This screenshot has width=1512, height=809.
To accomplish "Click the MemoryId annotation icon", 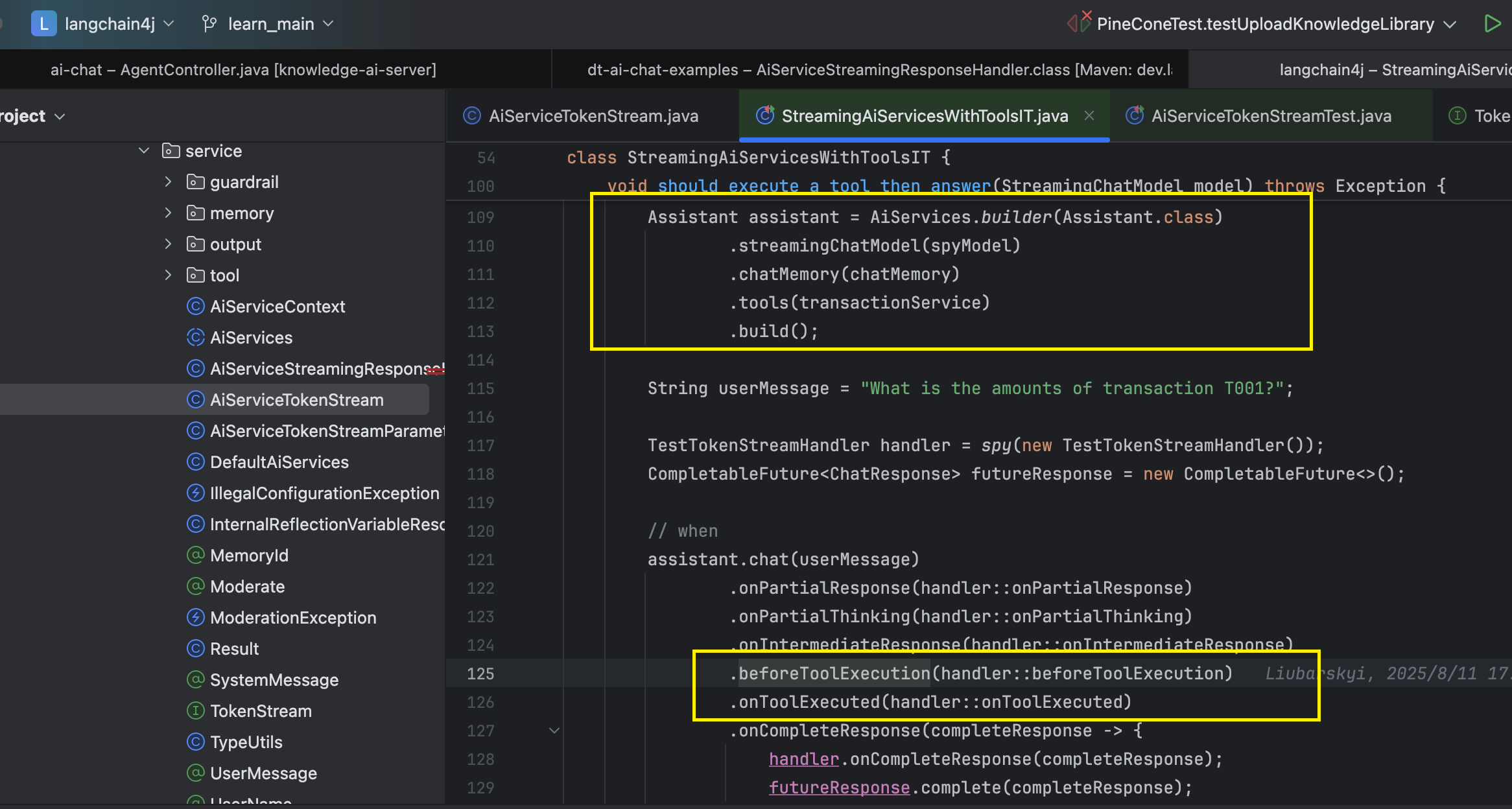I will pyautogui.click(x=195, y=556).
